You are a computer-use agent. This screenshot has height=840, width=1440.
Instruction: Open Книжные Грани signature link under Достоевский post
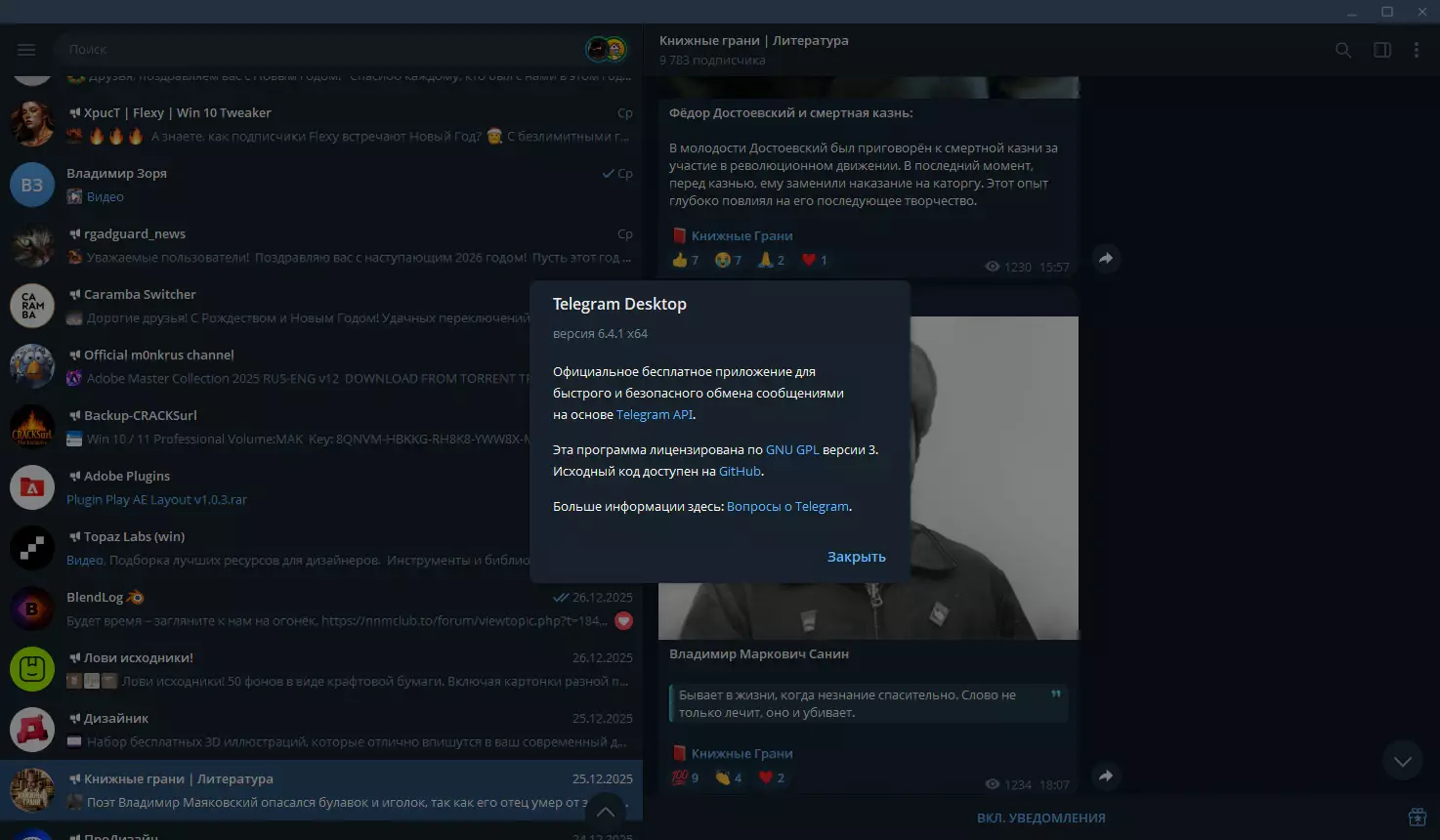click(x=741, y=235)
